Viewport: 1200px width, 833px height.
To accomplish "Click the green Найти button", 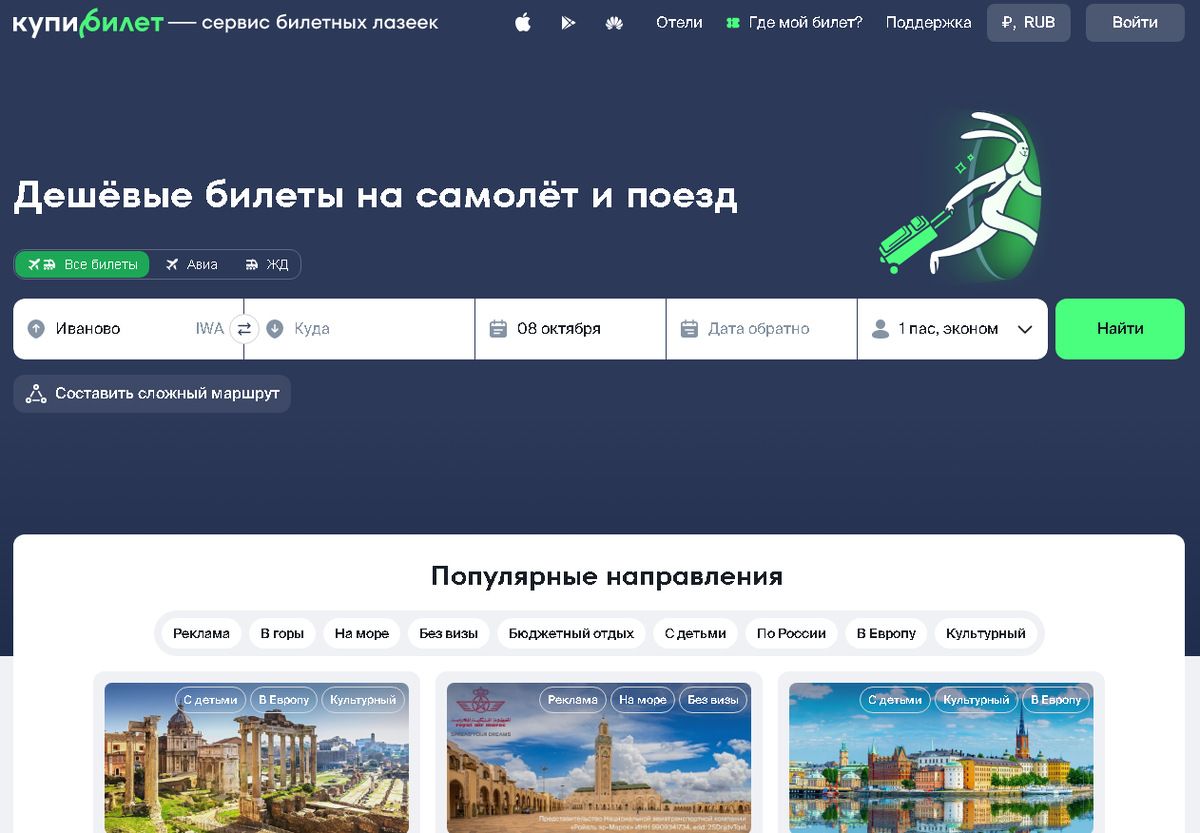I will 1120,329.
